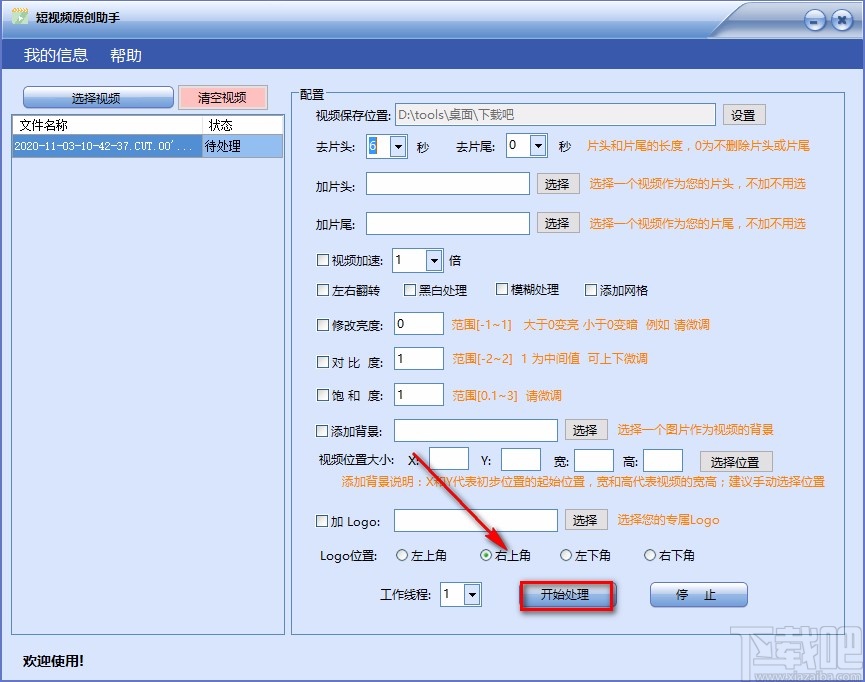Click the 待处理 status cell
Viewport: 865px width, 682px height.
(243, 146)
